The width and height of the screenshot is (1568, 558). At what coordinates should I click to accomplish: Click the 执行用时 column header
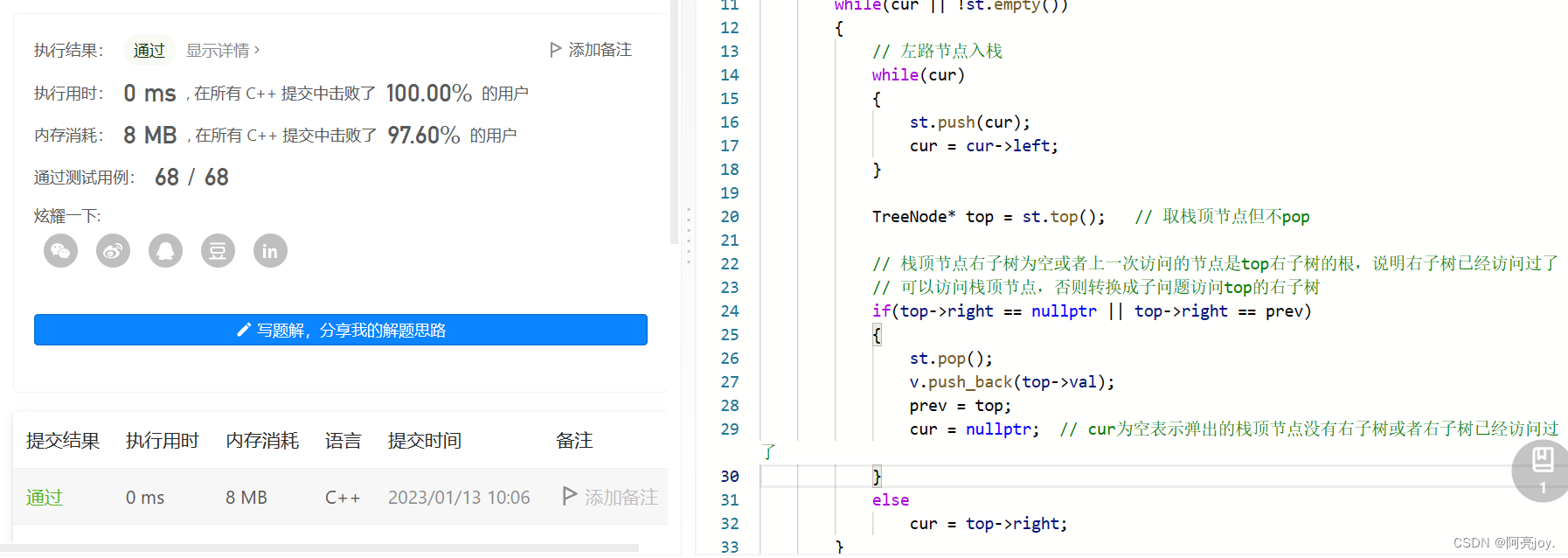point(163,441)
